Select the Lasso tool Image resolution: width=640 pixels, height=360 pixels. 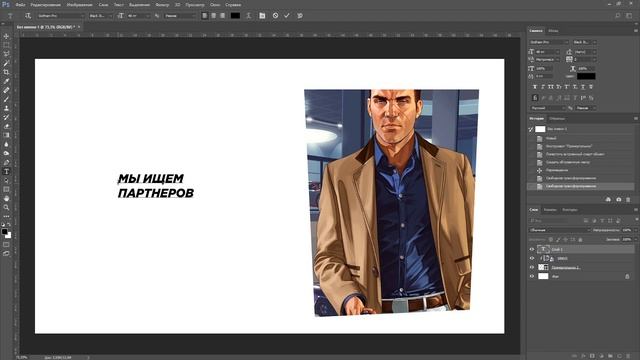(x=6, y=54)
